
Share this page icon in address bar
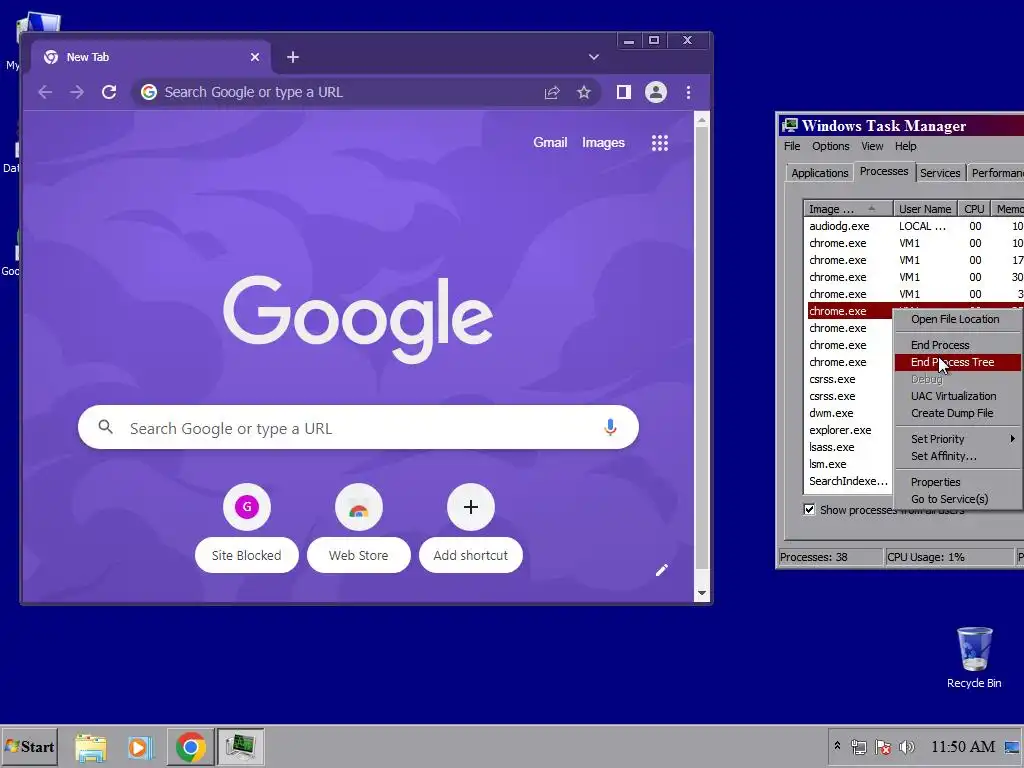coord(552,92)
